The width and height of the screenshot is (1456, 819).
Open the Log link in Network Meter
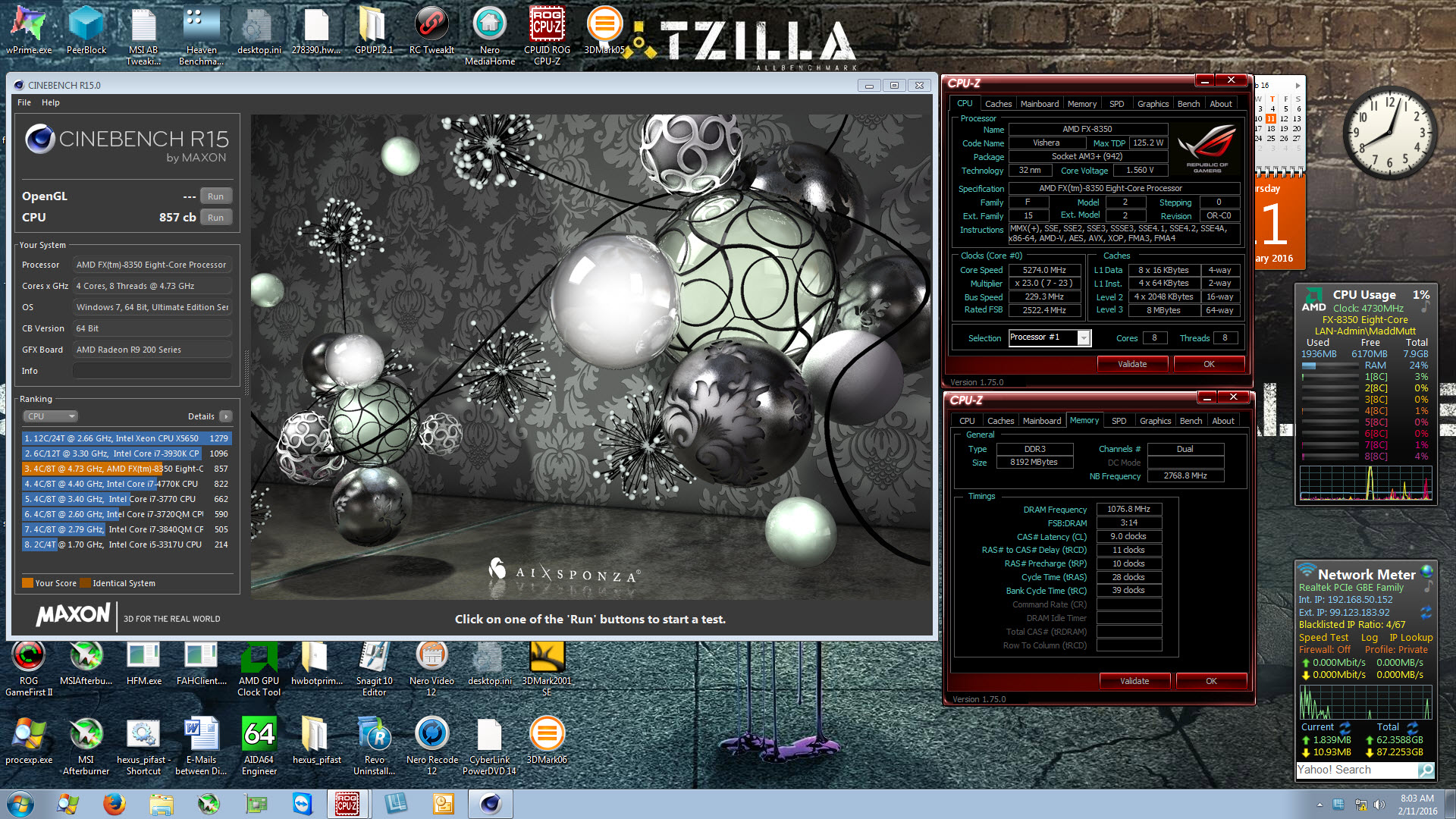pos(1369,638)
